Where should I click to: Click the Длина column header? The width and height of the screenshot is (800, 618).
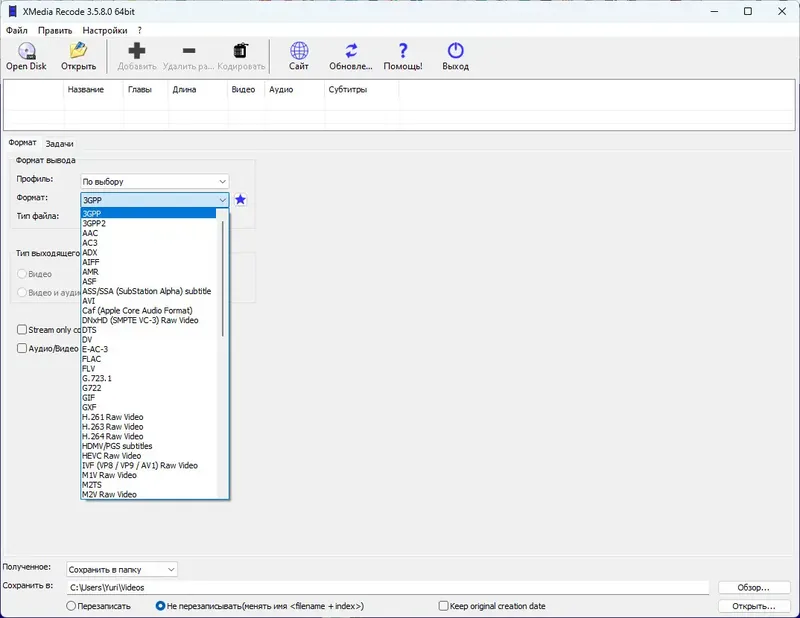[198, 89]
